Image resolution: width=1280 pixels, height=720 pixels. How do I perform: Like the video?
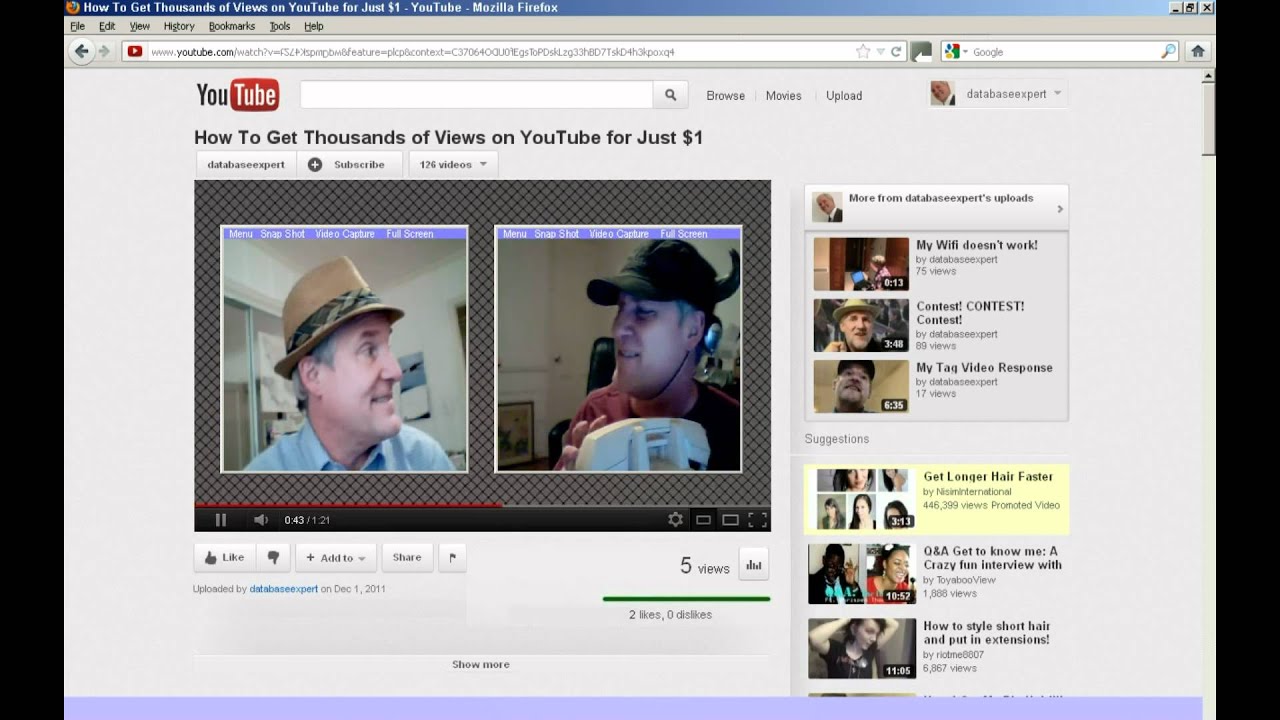click(x=225, y=558)
